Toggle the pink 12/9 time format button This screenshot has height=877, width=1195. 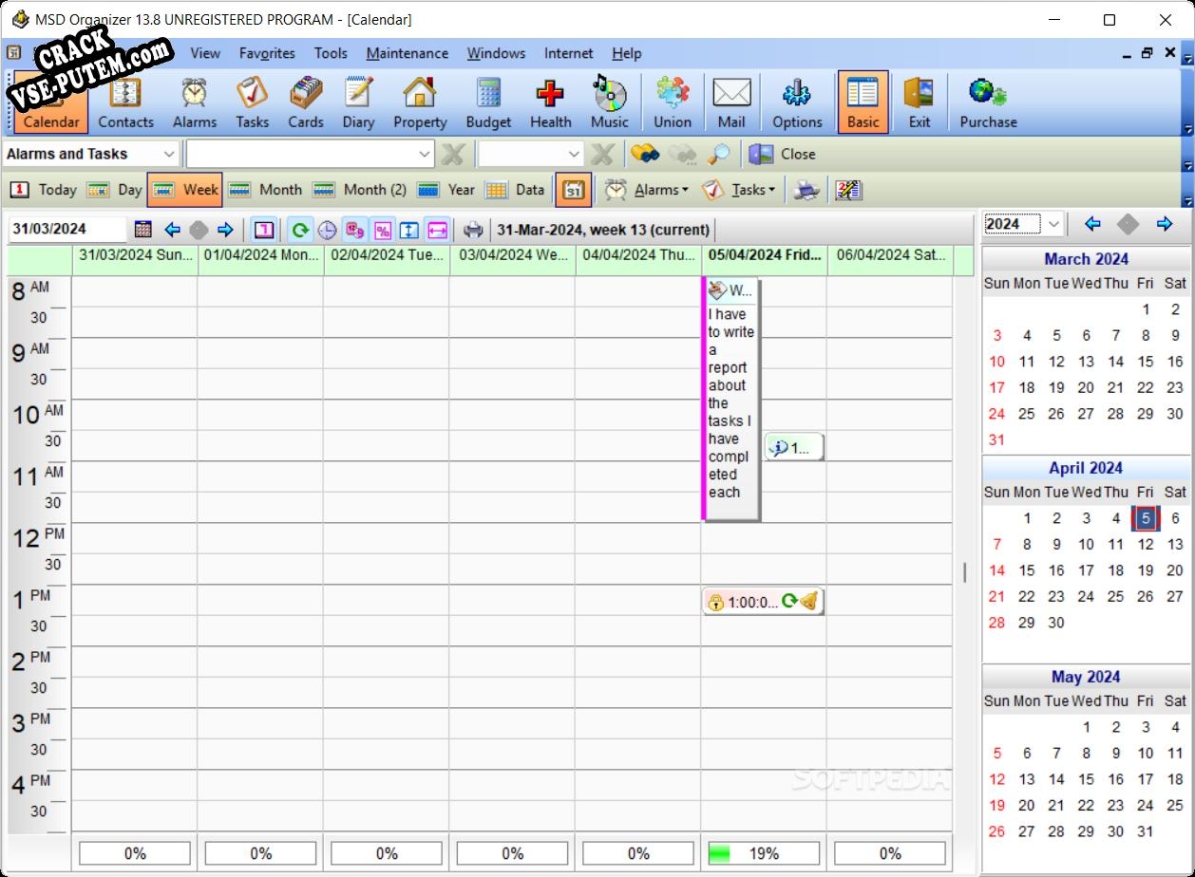click(x=354, y=229)
